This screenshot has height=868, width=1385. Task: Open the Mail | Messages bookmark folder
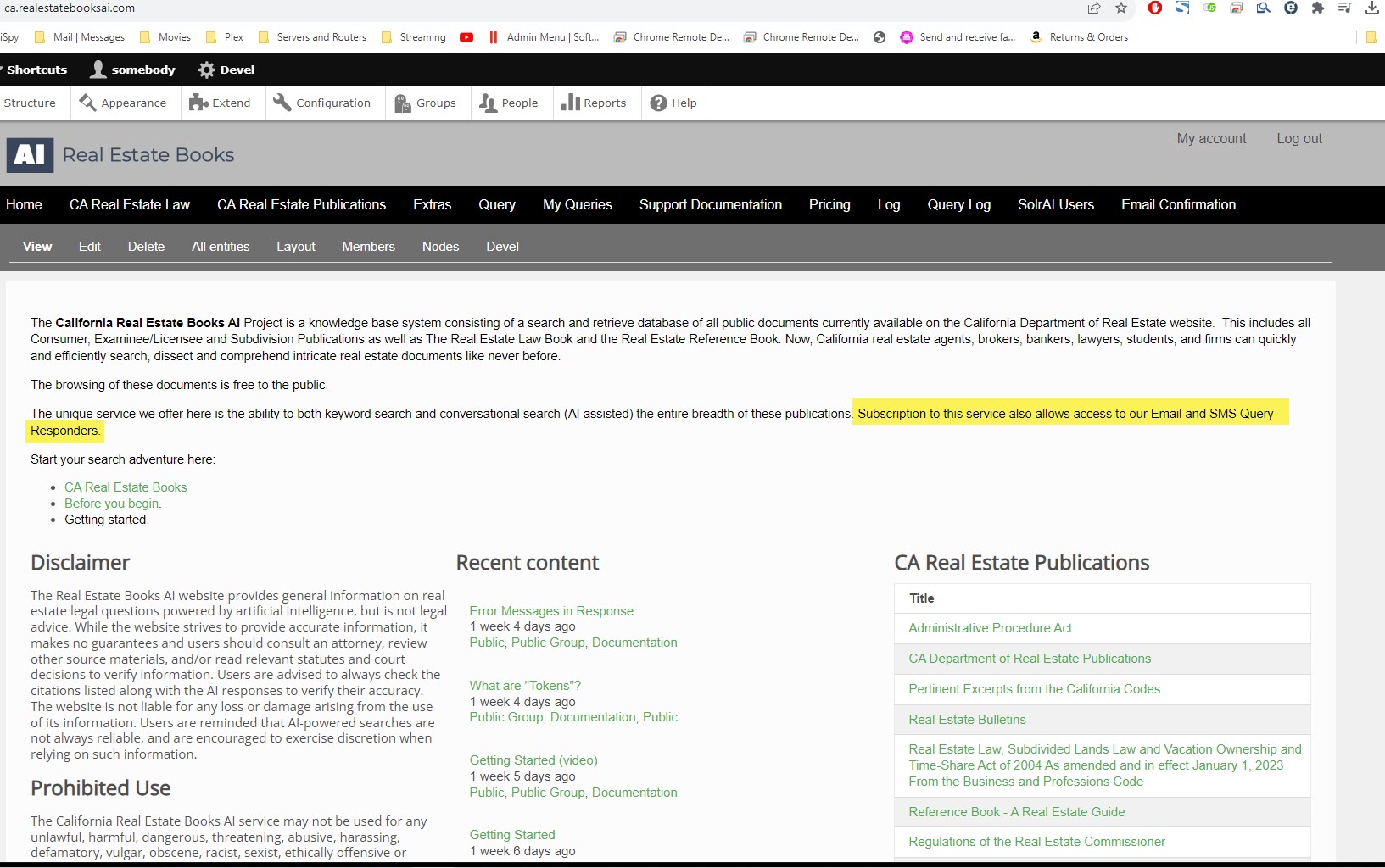coord(79,37)
